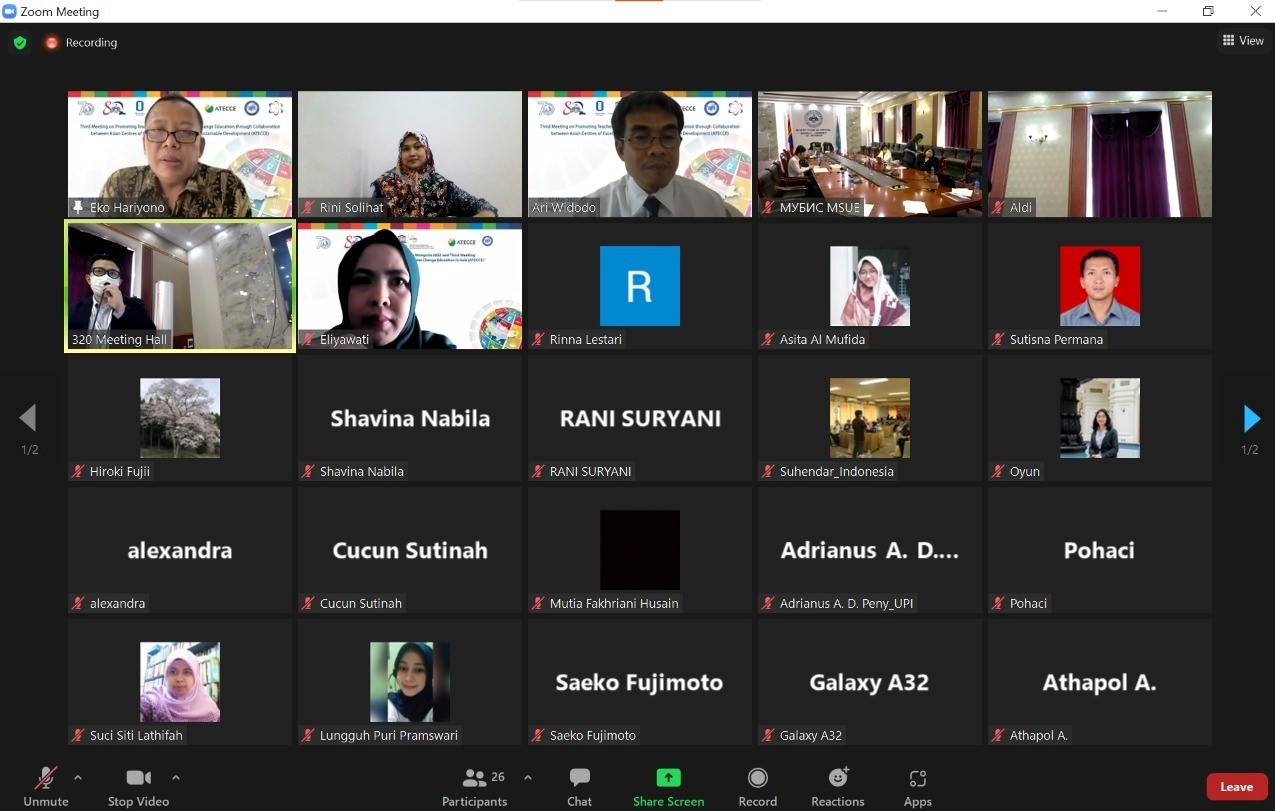The width and height of the screenshot is (1275, 811).
Task: Expand audio options arrow beside Unmute
Action: 78,777
